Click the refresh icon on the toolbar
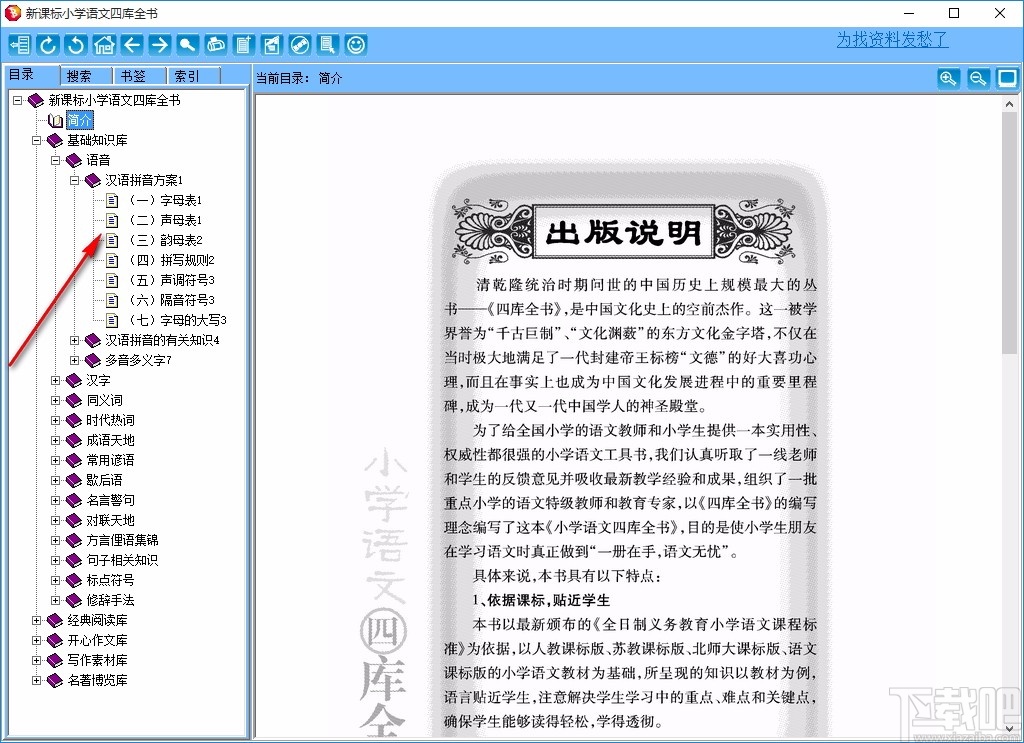Screen dimensions: 1024x743 pos(47,44)
